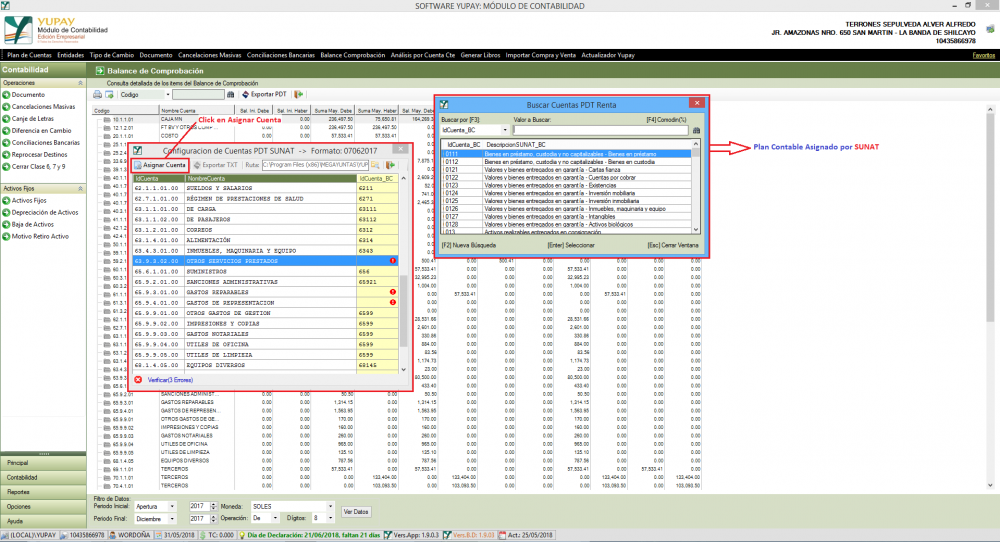Click error icon on GASTOS DE REPRESENTACION row
Viewport: 1000px width, 542px height.
pyautogui.click(x=393, y=302)
